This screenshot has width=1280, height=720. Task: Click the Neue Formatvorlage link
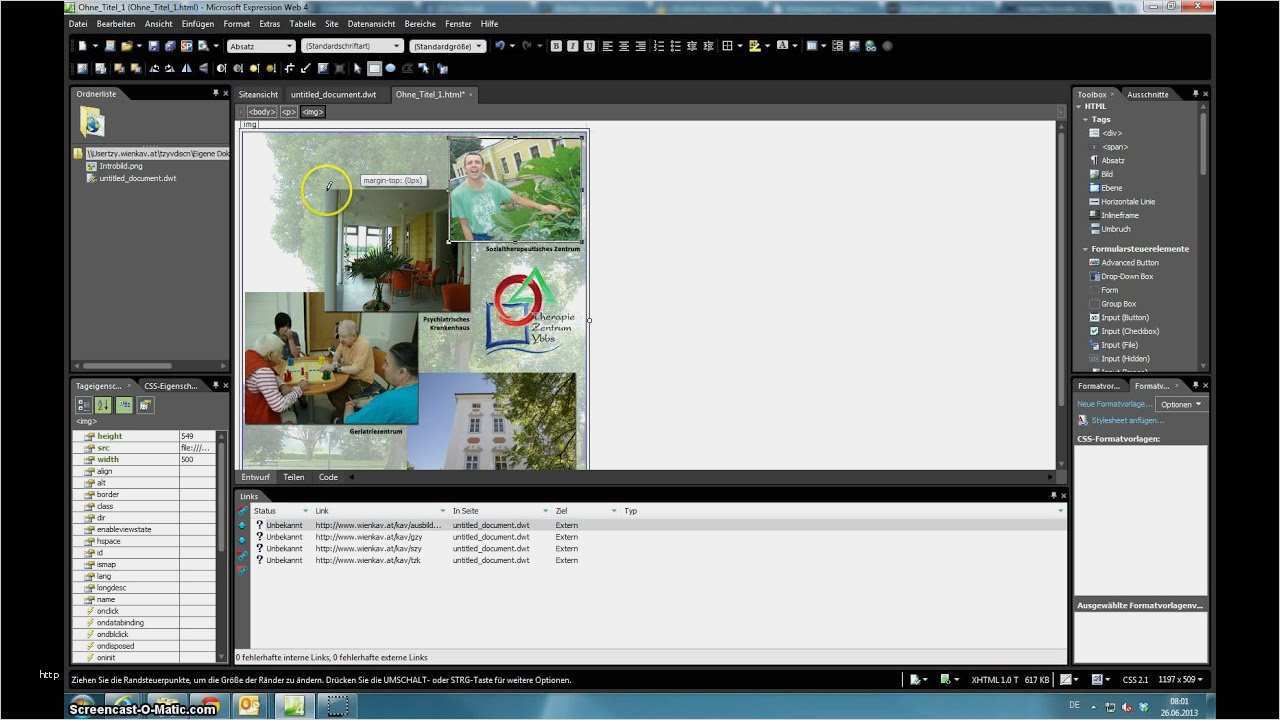1114,404
